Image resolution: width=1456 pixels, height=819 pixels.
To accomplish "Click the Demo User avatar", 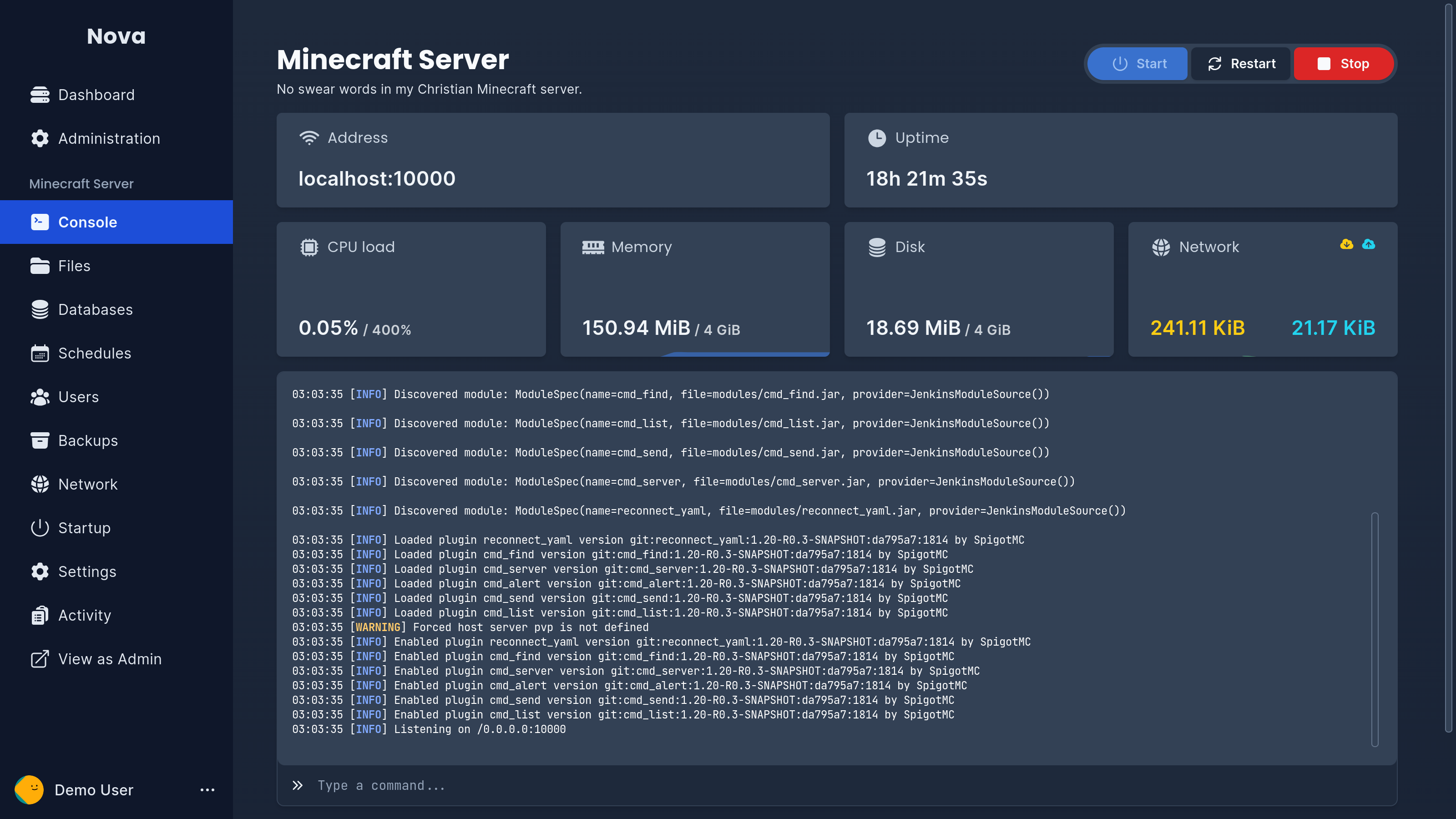I will click(30, 789).
